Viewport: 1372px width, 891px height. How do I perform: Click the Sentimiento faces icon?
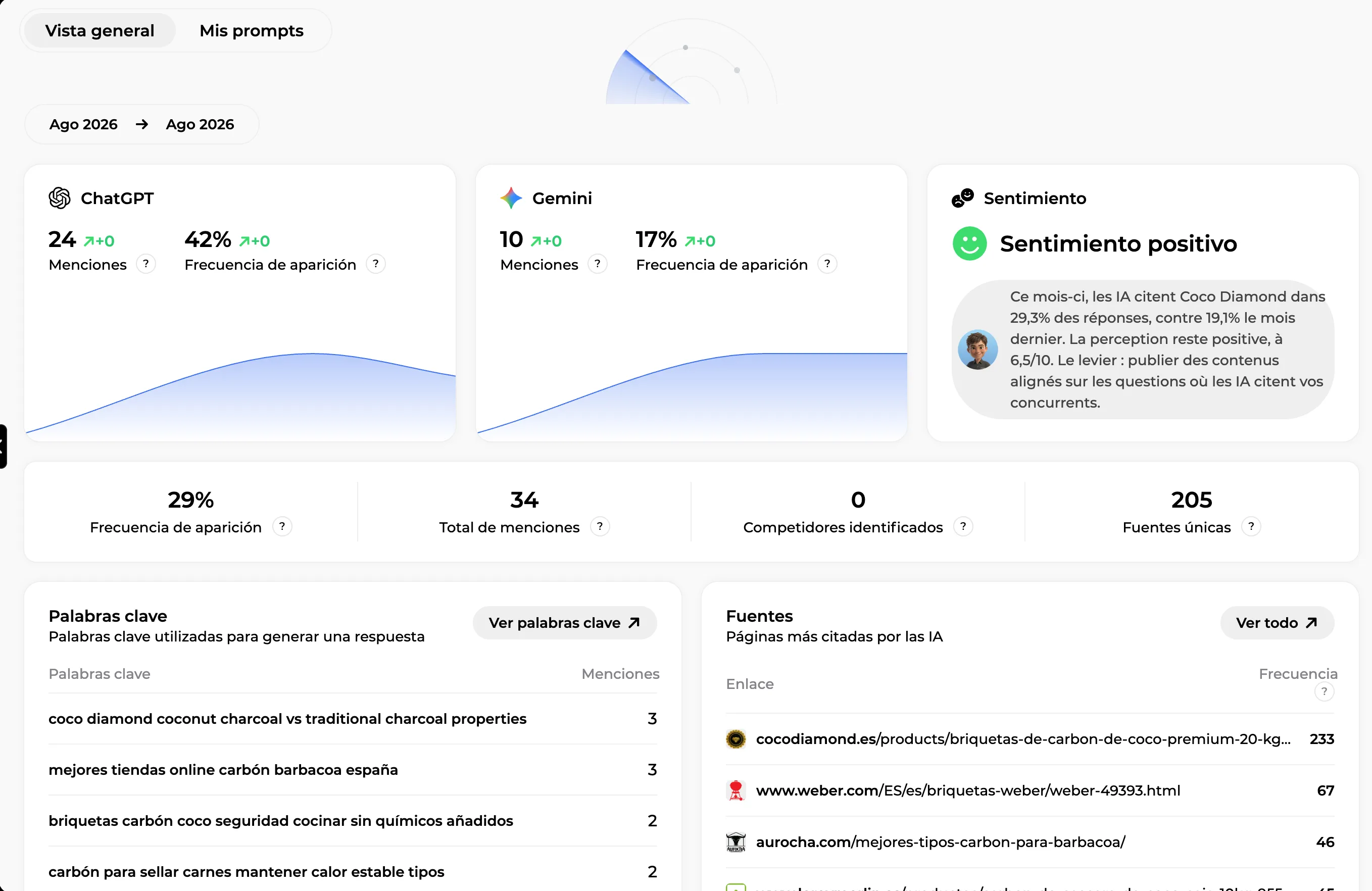(963, 199)
